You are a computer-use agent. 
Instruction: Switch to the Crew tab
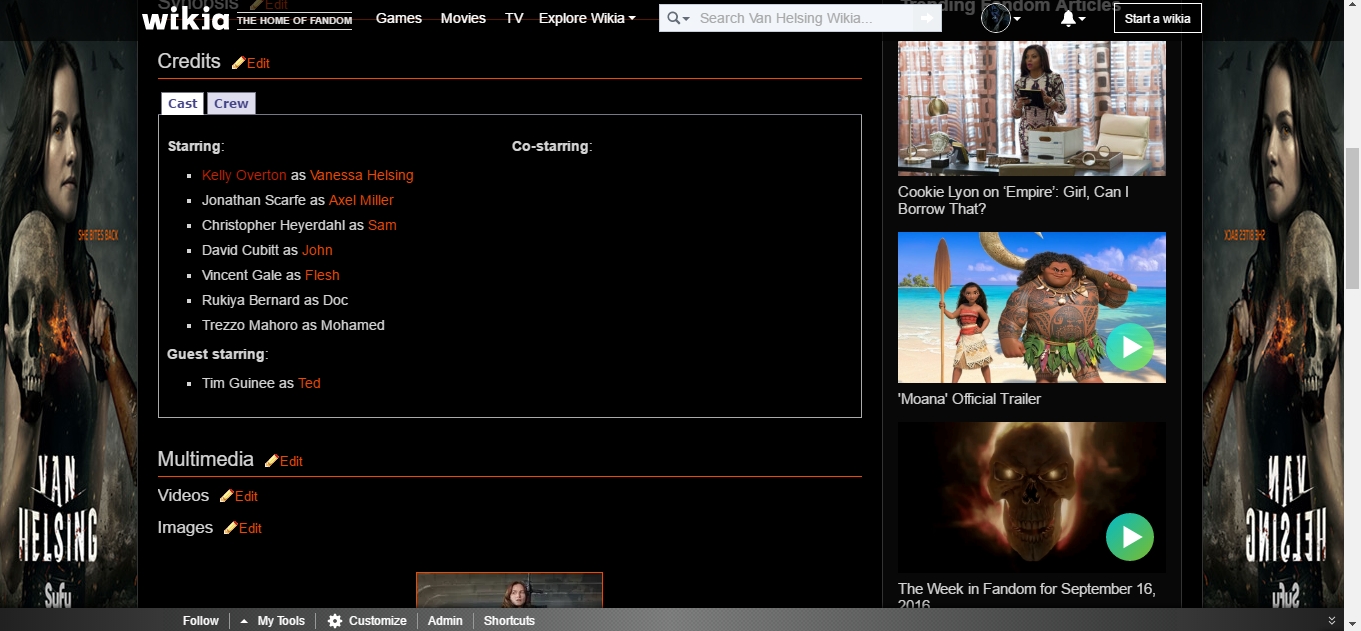point(231,103)
